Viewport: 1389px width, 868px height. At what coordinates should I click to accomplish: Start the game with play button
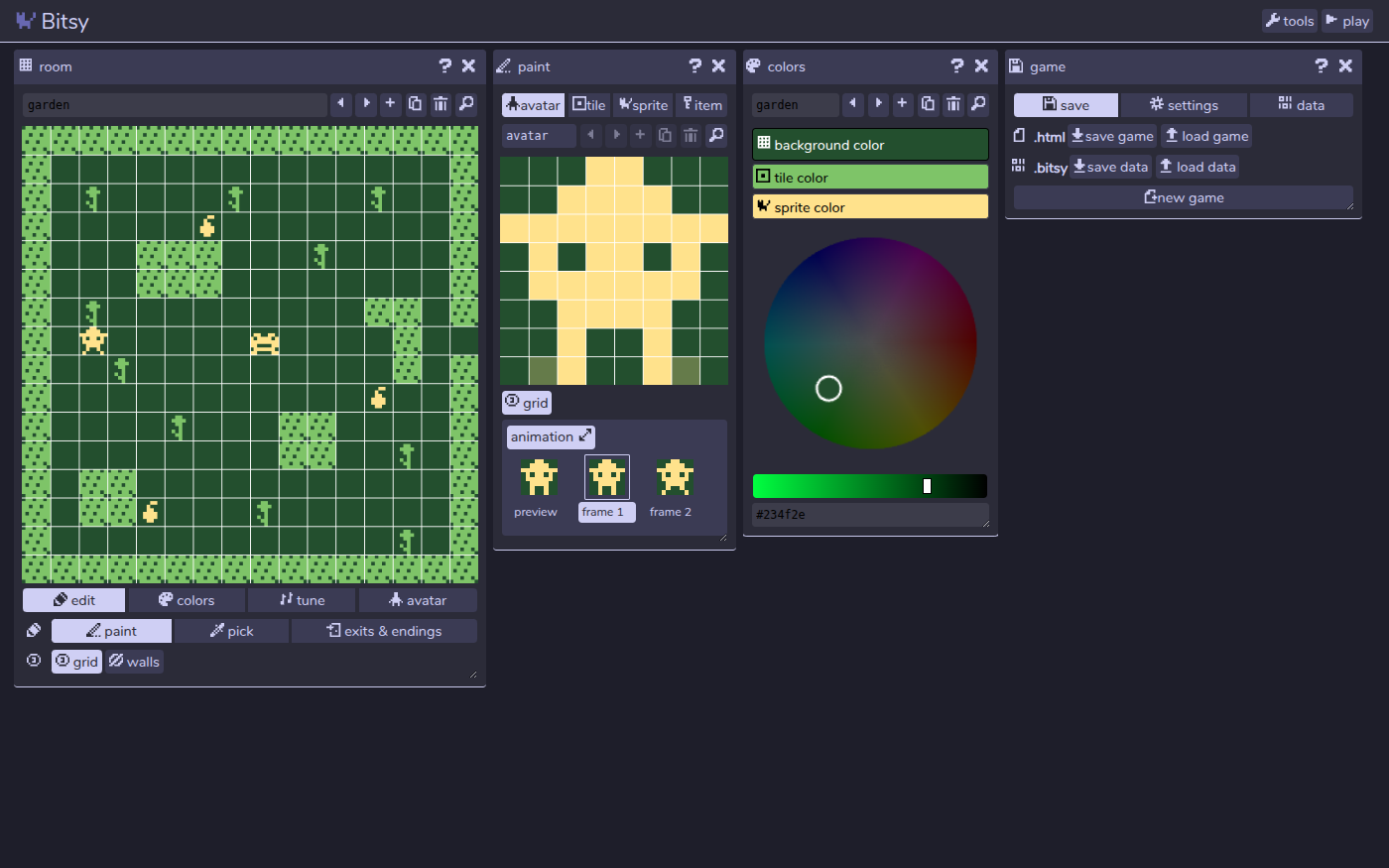point(1347,21)
